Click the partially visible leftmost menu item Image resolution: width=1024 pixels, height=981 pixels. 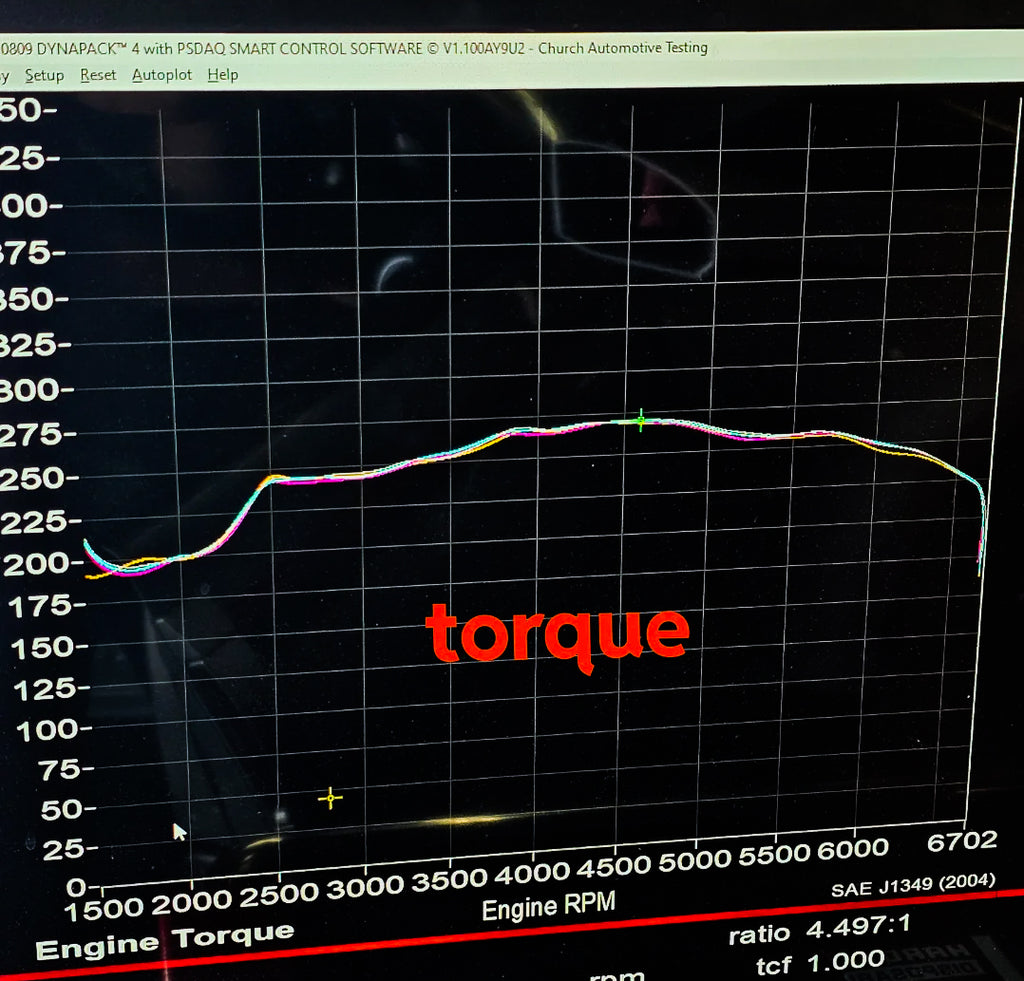coord(6,74)
